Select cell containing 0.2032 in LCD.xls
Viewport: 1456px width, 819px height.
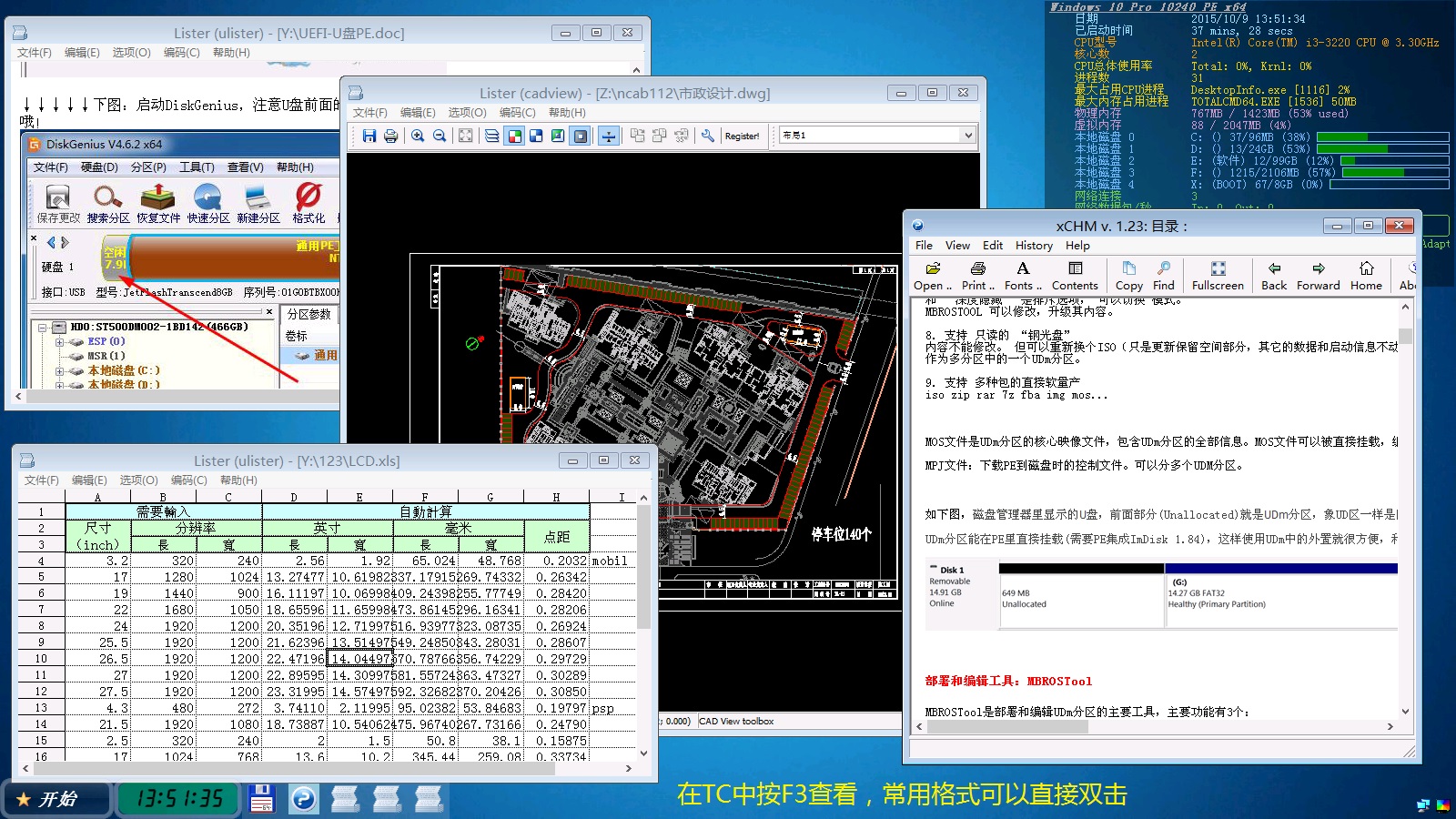[557, 561]
